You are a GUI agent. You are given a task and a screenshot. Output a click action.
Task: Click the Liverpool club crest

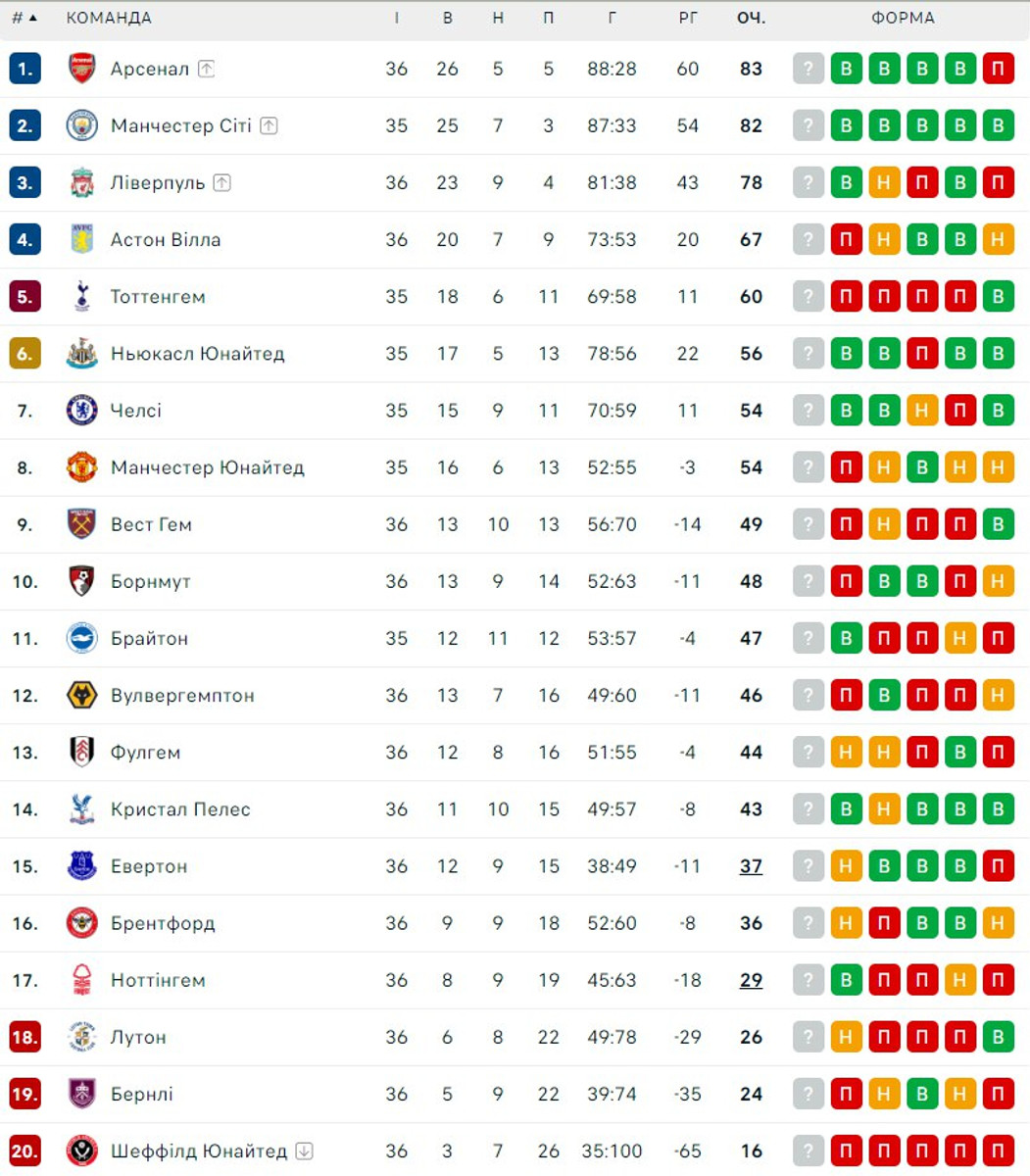click(x=82, y=182)
